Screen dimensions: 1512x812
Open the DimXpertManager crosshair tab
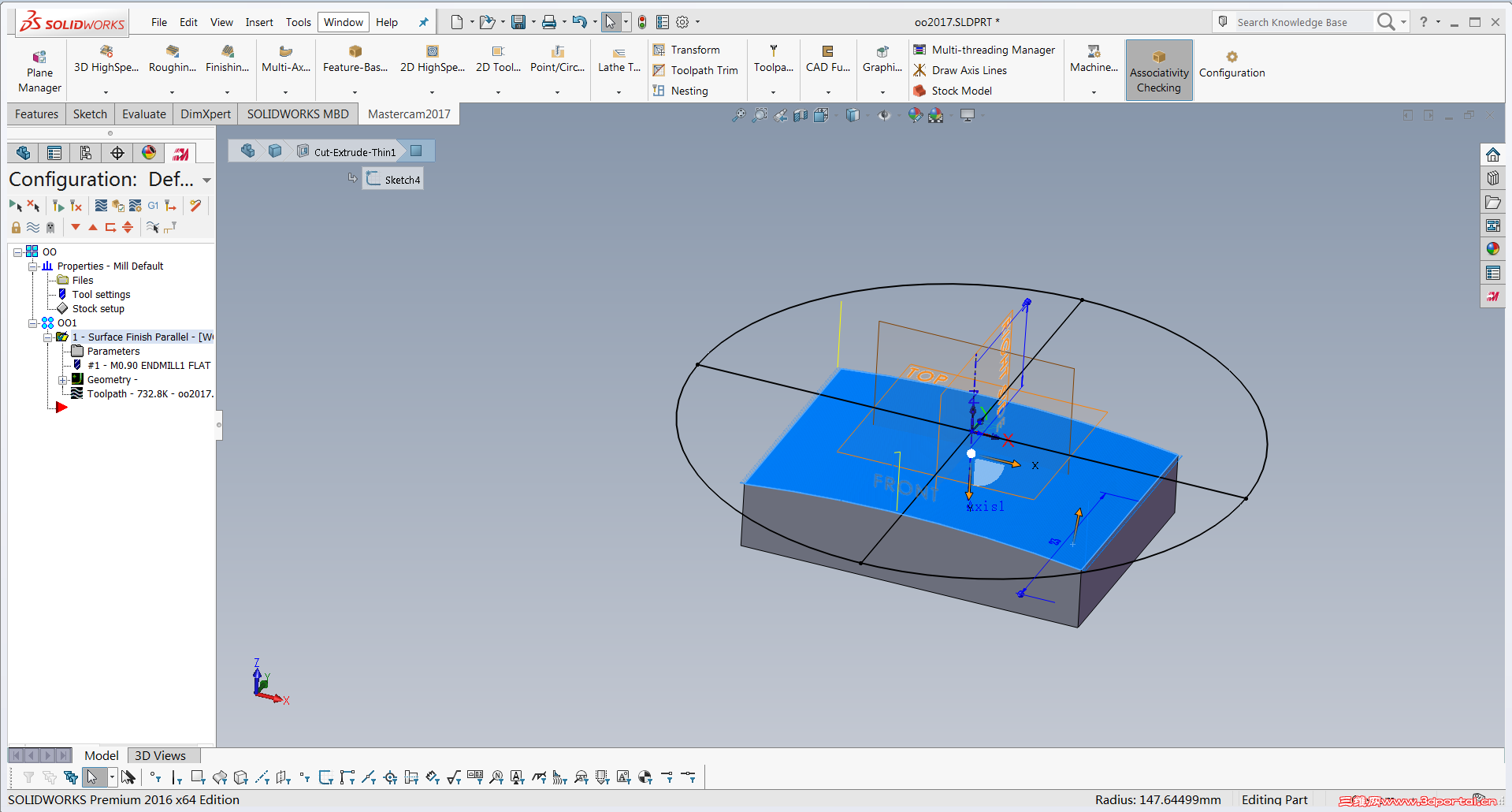coord(117,153)
